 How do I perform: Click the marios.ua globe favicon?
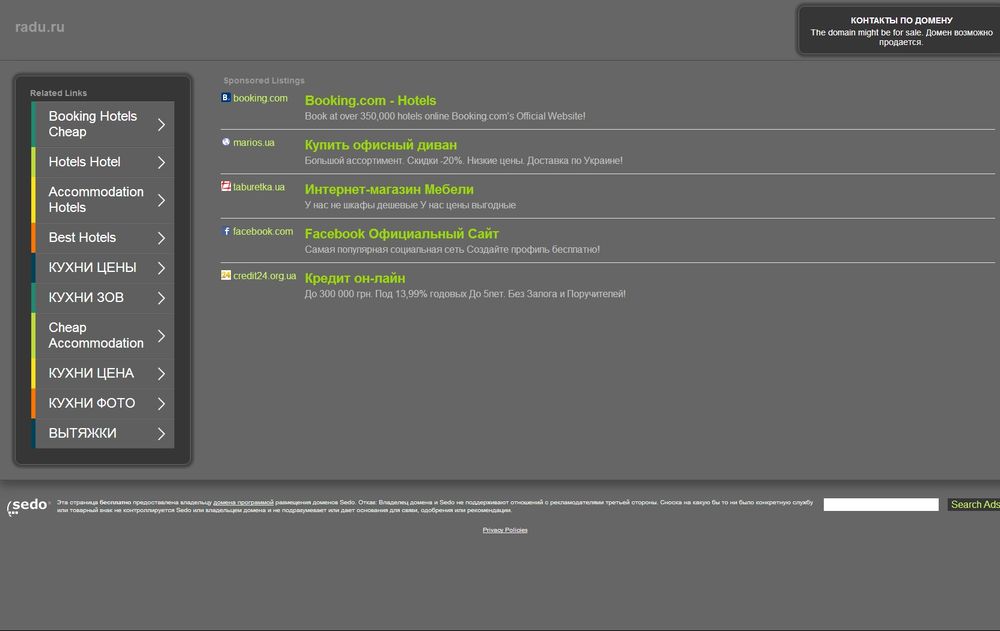tap(226, 142)
